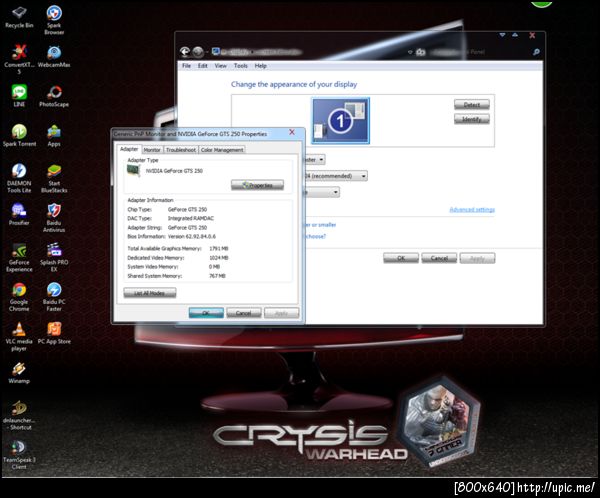This screenshot has height=498, width=600.
Task: Click the Bios 'Version 62.92.84.0.6' text
Action: click(x=192, y=237)
